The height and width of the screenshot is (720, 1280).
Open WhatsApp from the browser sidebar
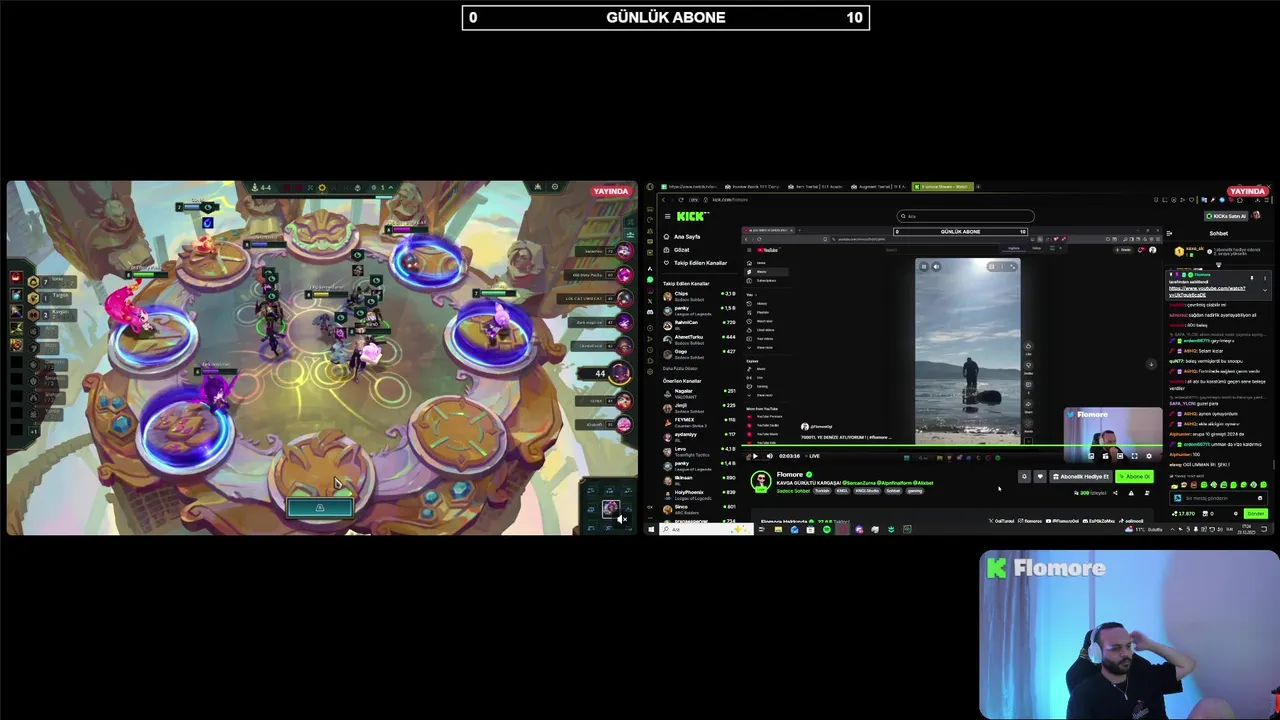pos(650,280)
